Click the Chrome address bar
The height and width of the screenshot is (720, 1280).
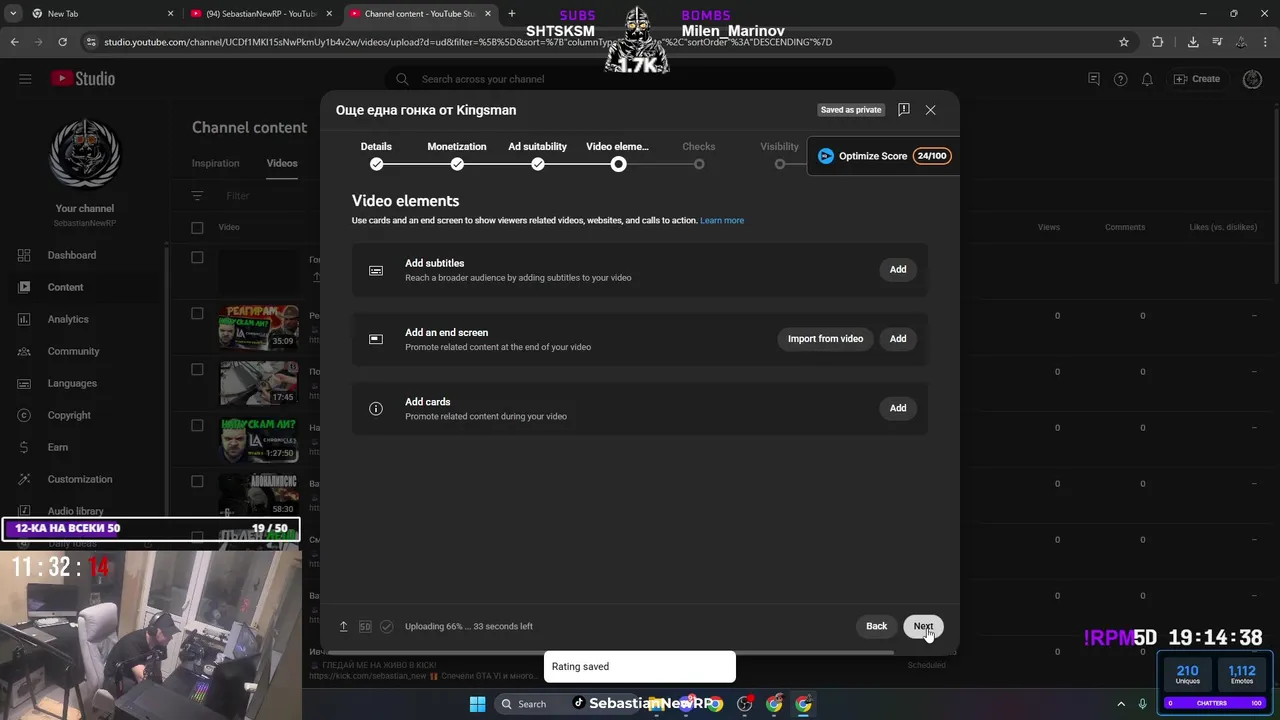(600, 42)
